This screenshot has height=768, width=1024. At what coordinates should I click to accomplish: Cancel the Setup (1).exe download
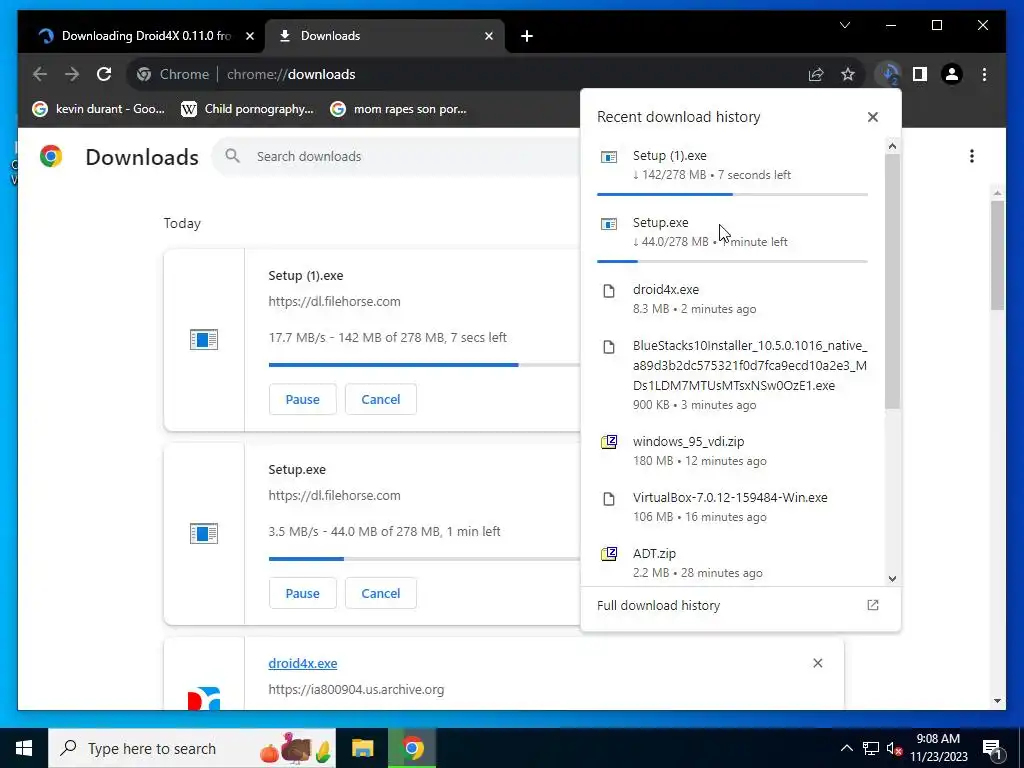click(x=381, y=399)
